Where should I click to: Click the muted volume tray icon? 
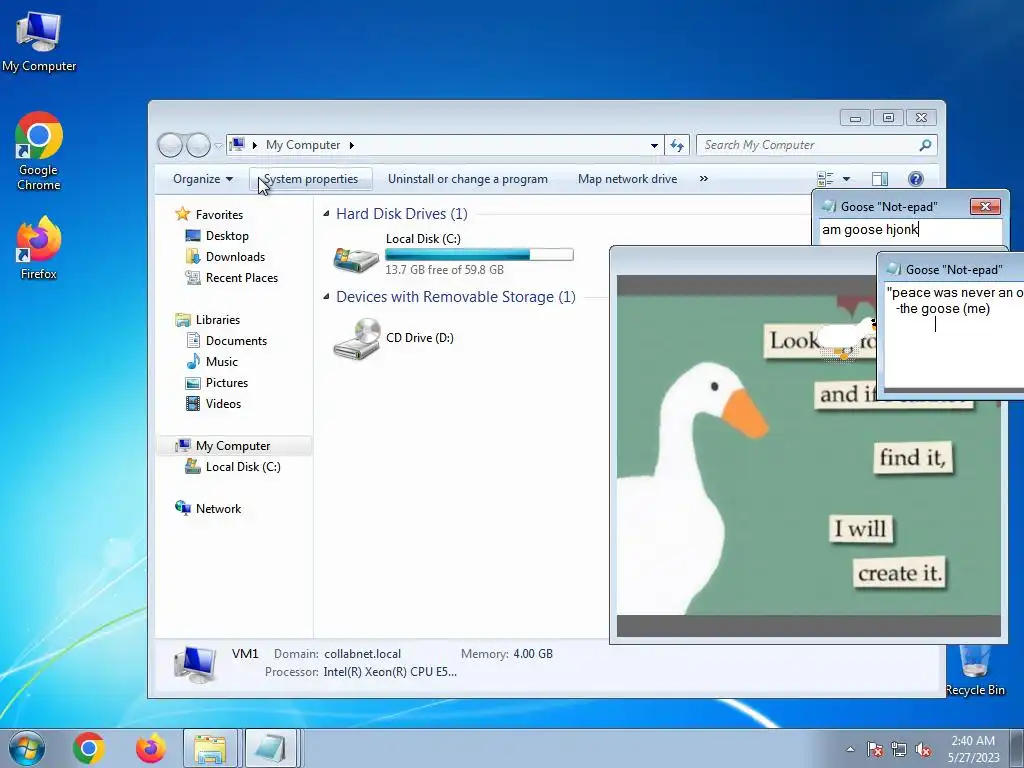tap(923, 749)
